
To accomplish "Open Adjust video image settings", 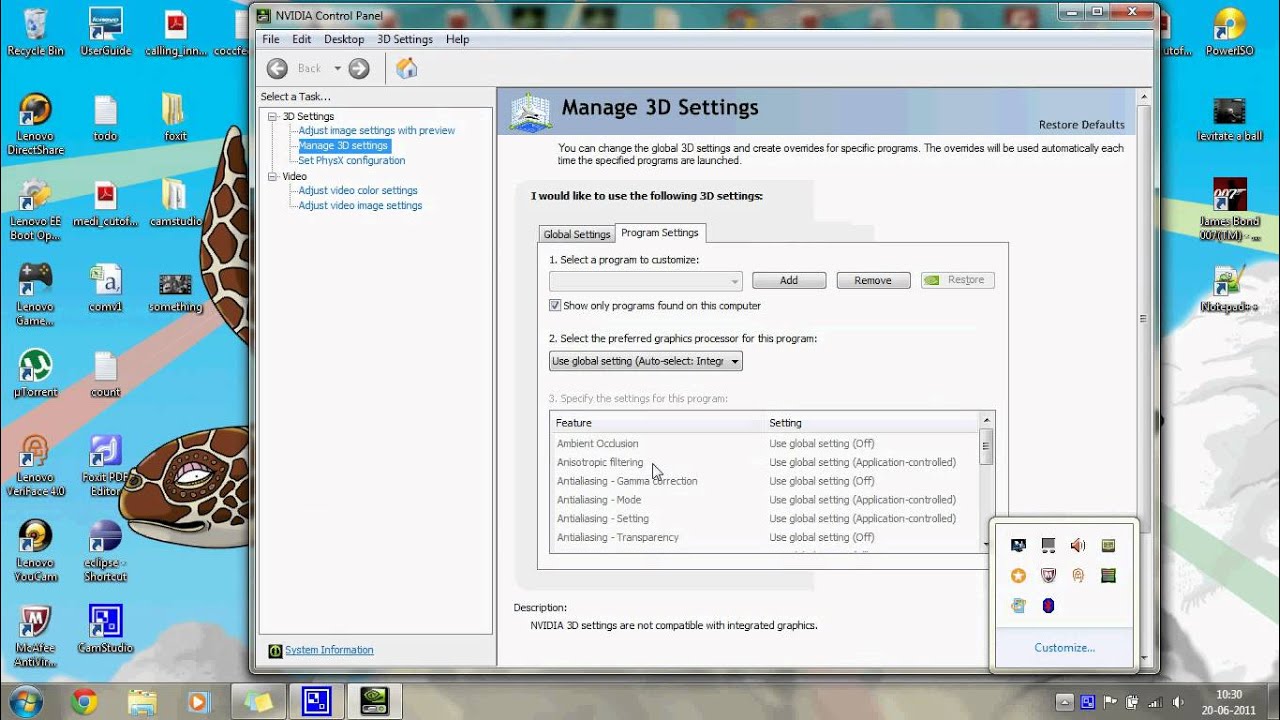I will coord(360,205).
